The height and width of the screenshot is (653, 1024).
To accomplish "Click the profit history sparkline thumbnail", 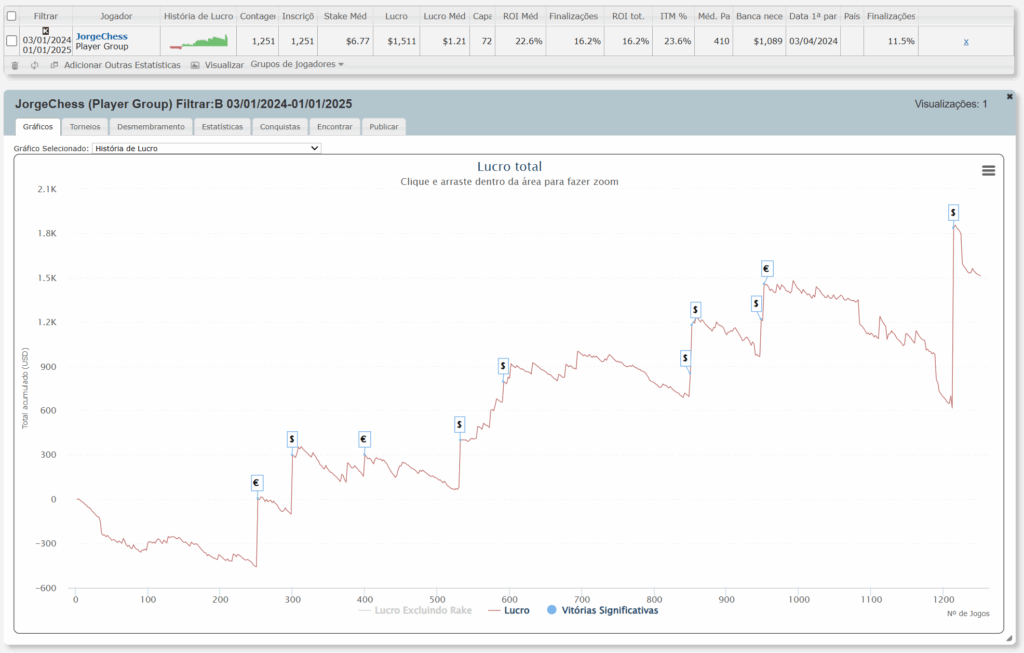I will (199, 41).
